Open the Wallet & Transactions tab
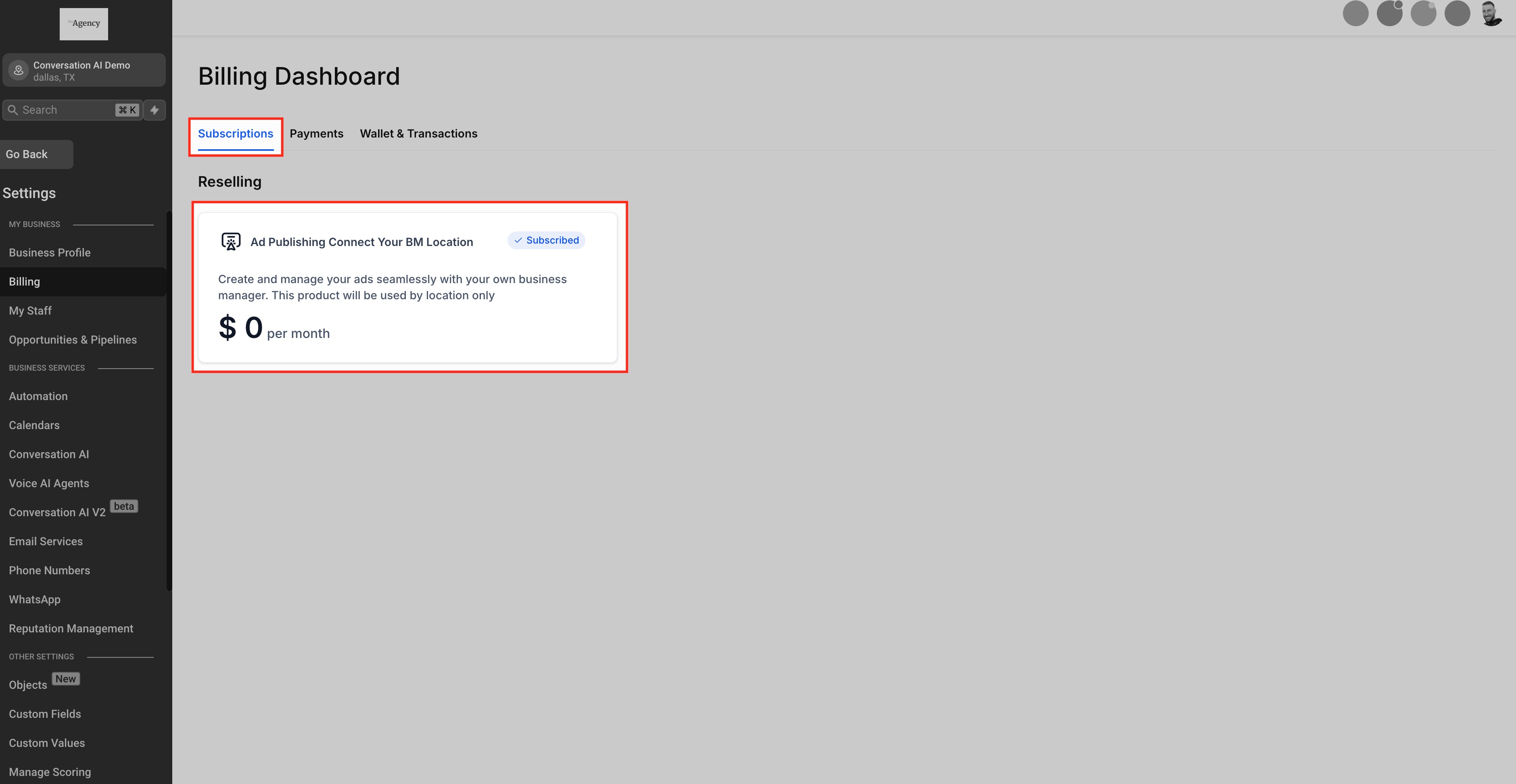 (x=418, y=133)
